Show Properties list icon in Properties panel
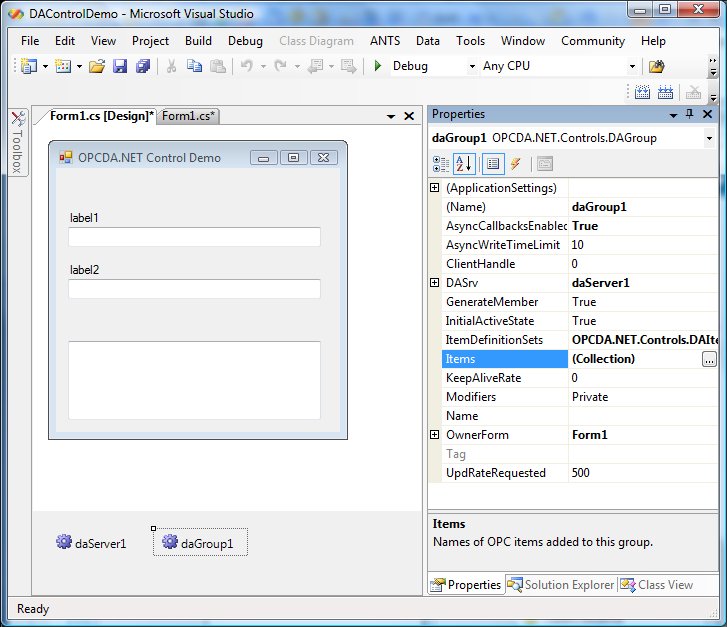Viewport: 727px width, 627px height. click(x=493, y=164)
